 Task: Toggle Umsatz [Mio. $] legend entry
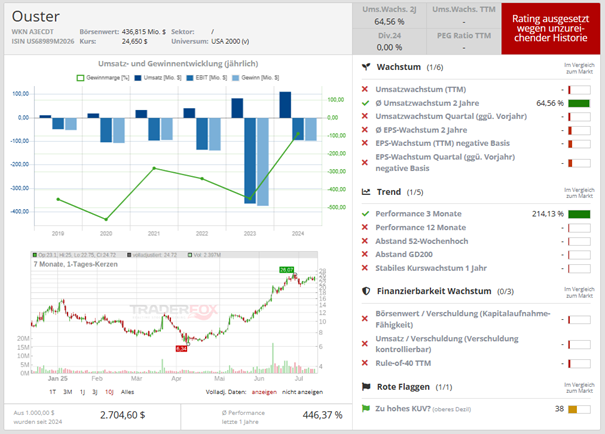(158, 78)
